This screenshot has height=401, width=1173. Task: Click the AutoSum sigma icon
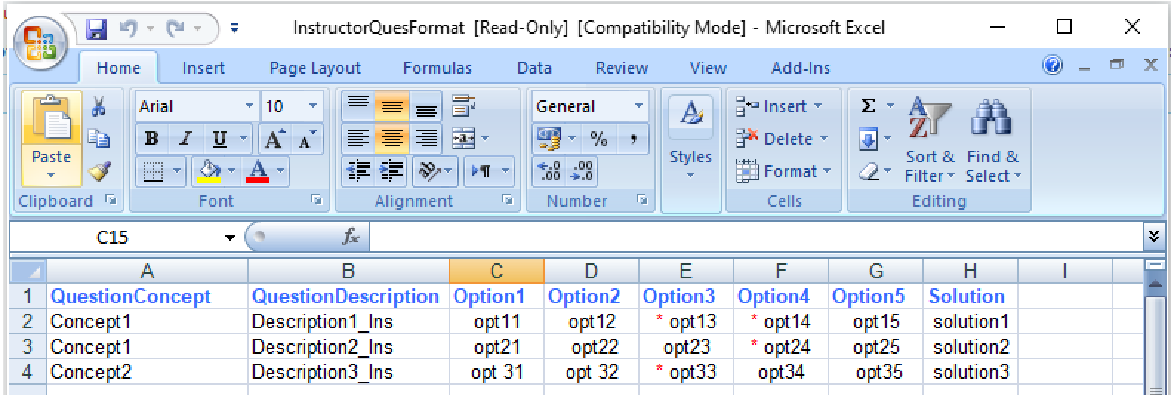869,106
